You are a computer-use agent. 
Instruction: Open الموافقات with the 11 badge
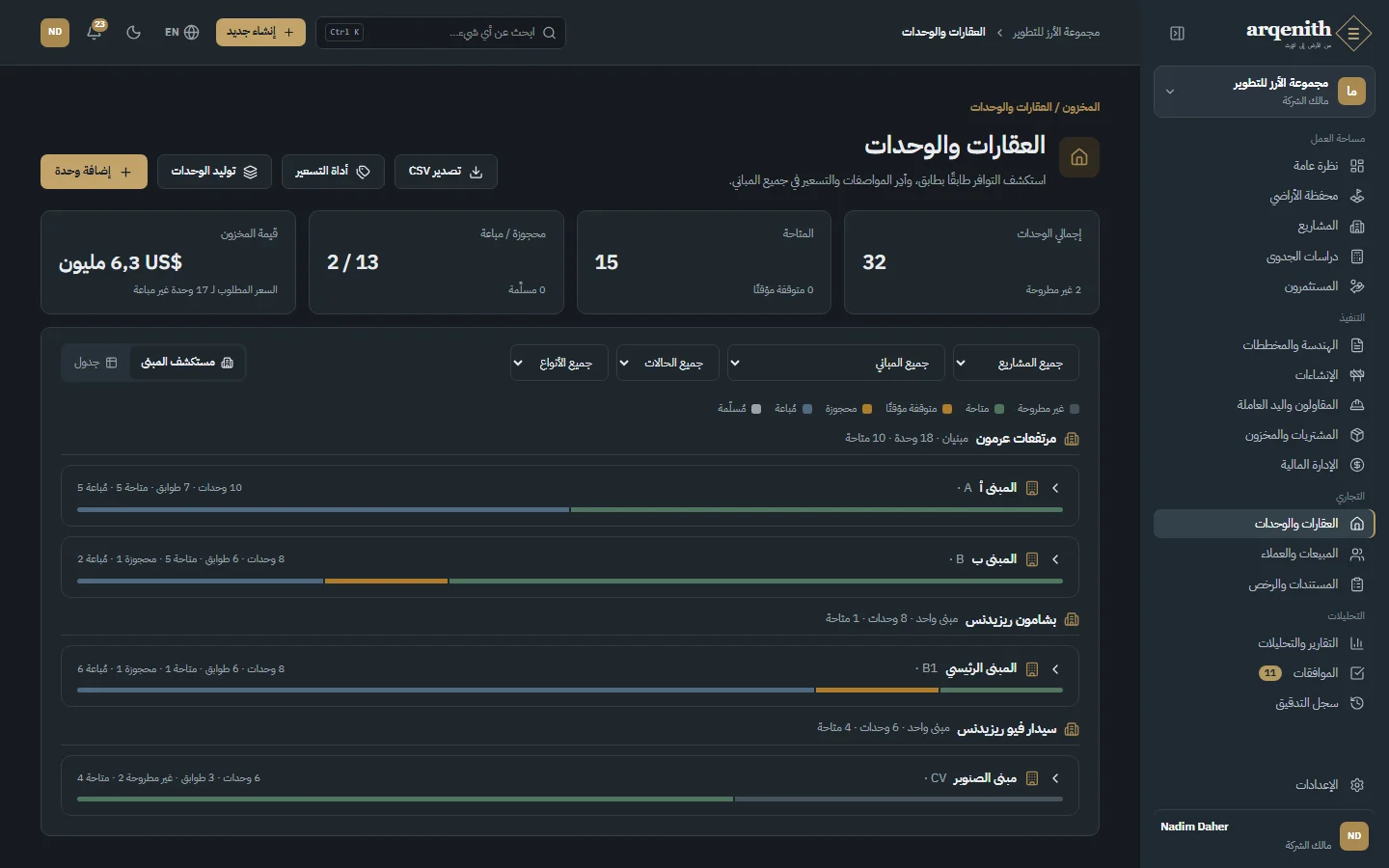tap(1265, 673)
